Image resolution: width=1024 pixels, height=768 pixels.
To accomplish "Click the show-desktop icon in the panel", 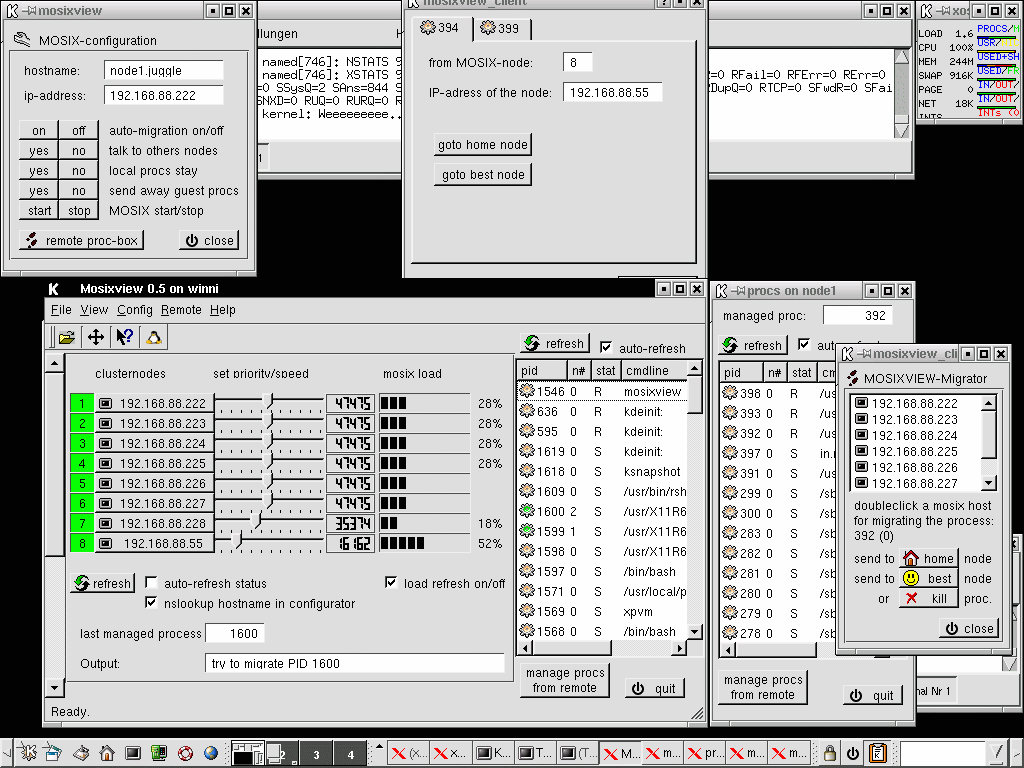I will pos(80,753).
